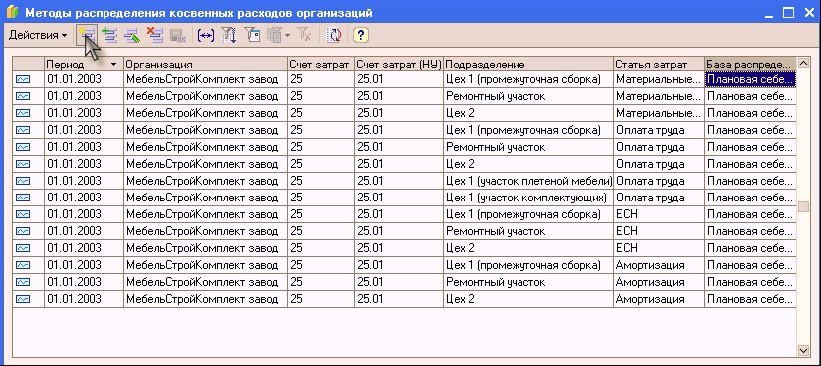This screenshot has height=366, width=821.
Task: Click the Set date interval icon
Action: click(206, 35)
